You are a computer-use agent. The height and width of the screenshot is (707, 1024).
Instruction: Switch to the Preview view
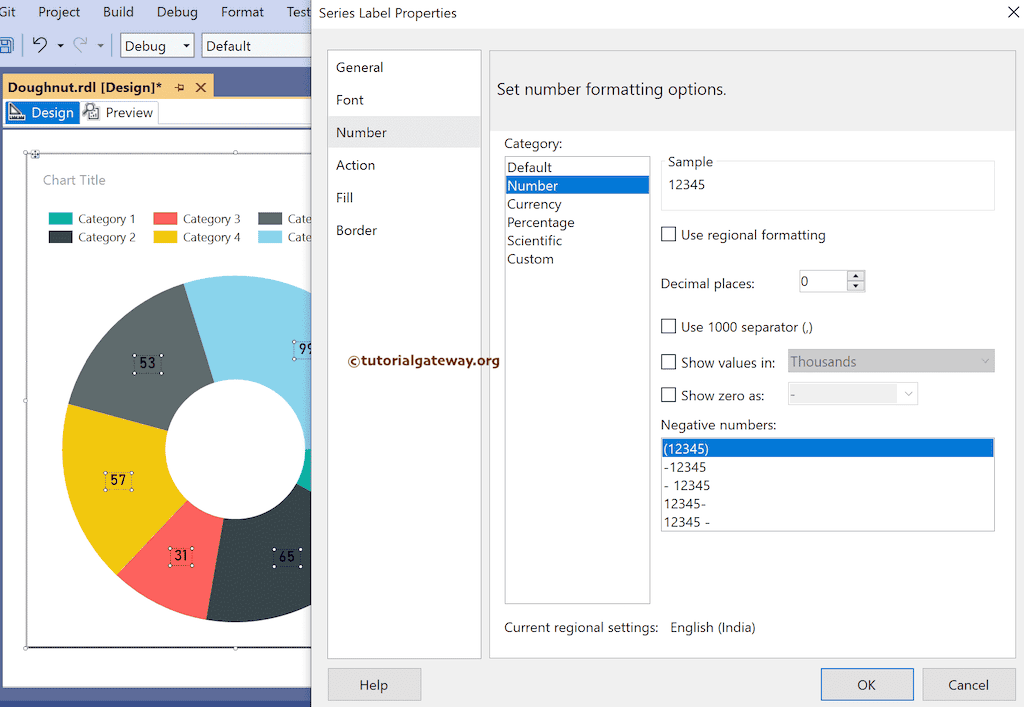tap(120, 113)
